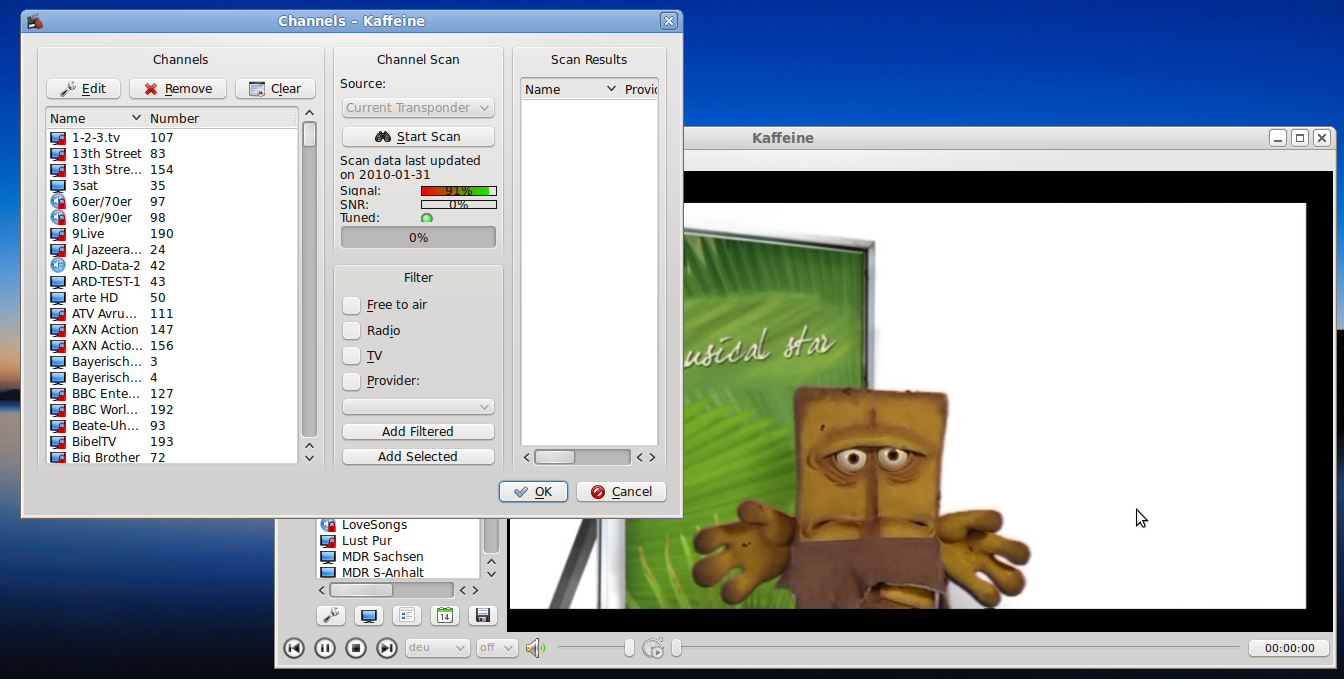Click the monitor icon button under the Kaffeine channel list
The image size is (1344, 679).
coord(369,616)
